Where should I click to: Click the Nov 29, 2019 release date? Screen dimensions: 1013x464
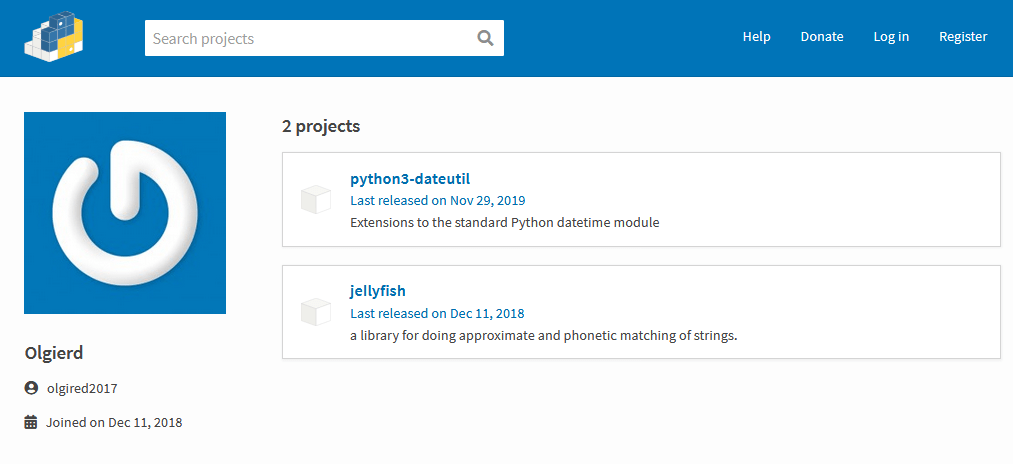(x=488, y=200)
